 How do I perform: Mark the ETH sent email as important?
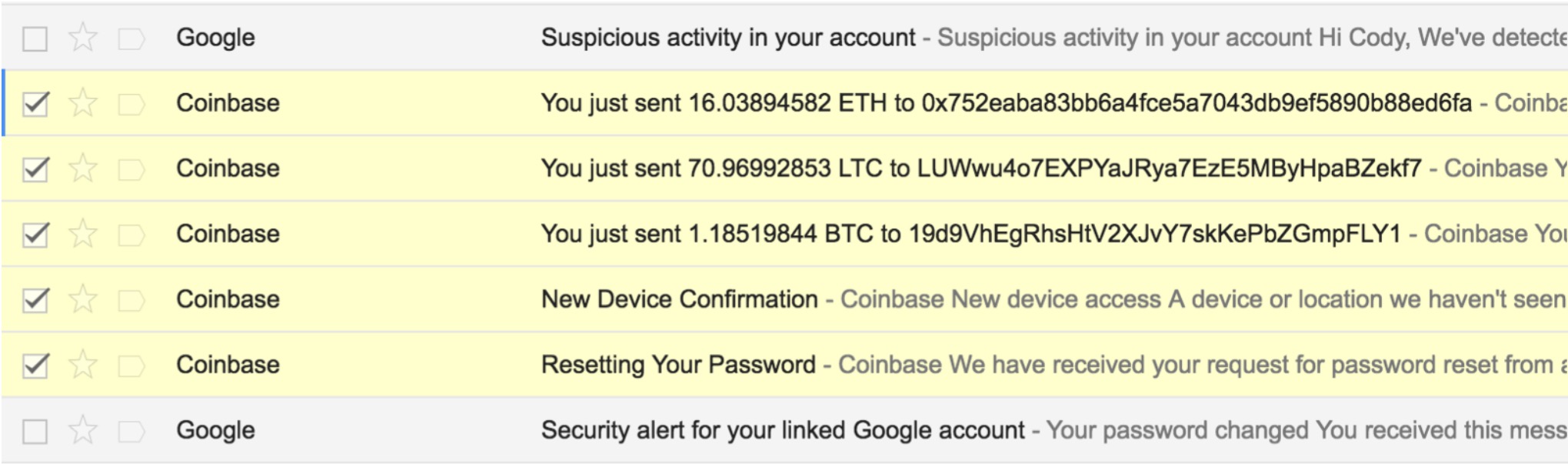131,104
